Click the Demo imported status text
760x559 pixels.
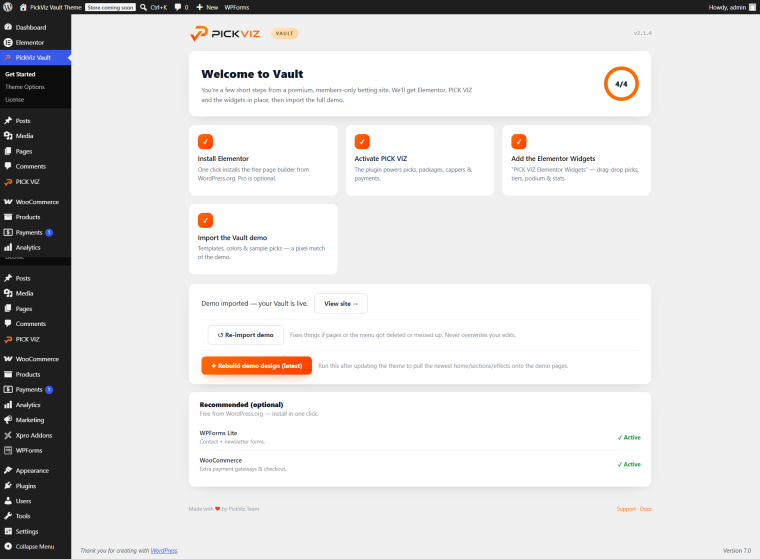coord(254,303)
